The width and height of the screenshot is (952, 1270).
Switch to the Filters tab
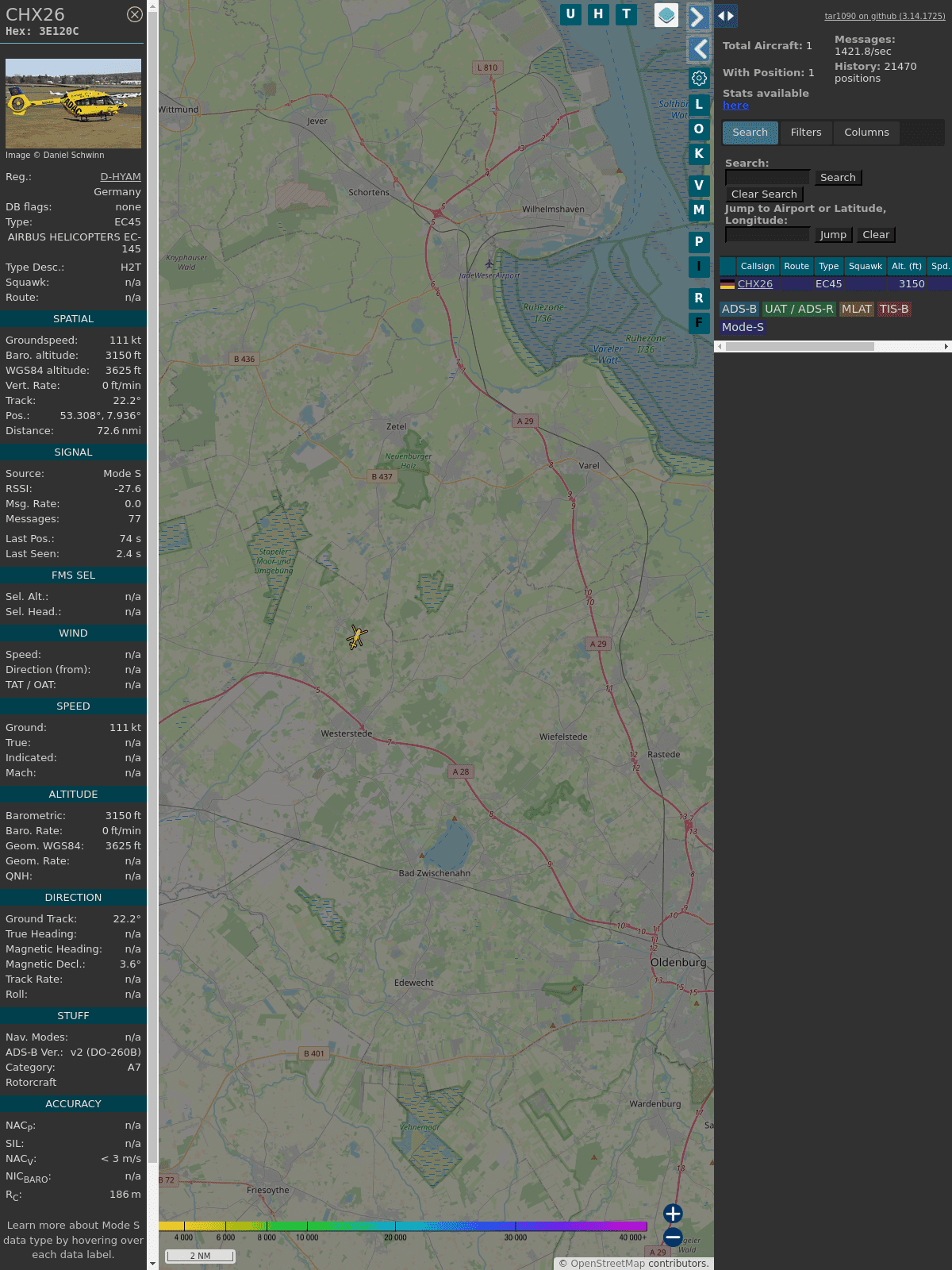pos(806,133)
